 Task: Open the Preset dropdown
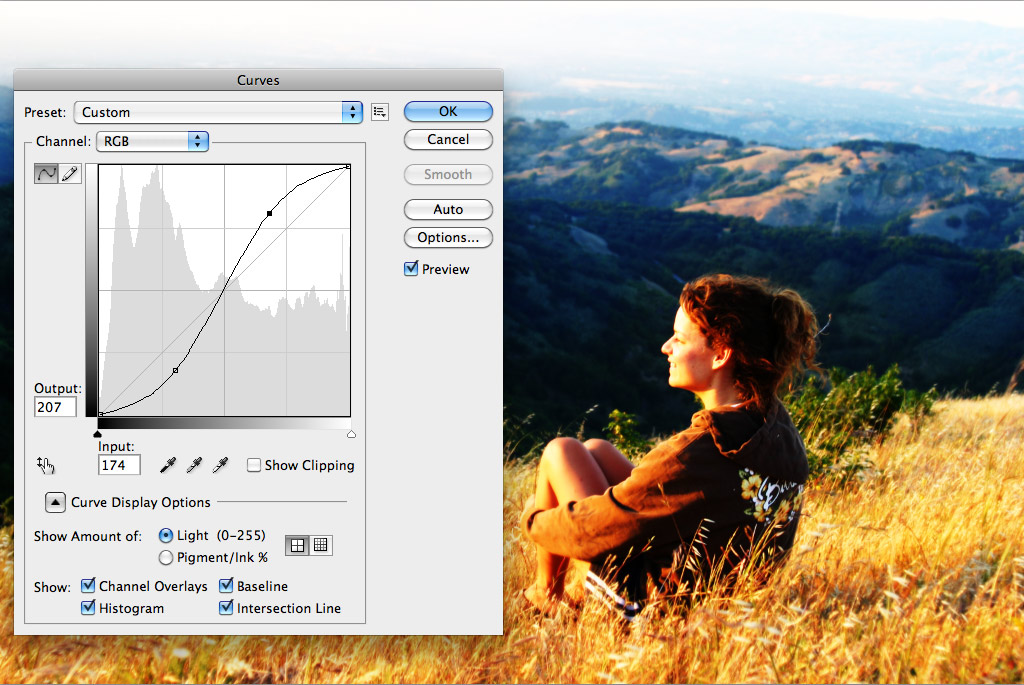coord(218,112)
